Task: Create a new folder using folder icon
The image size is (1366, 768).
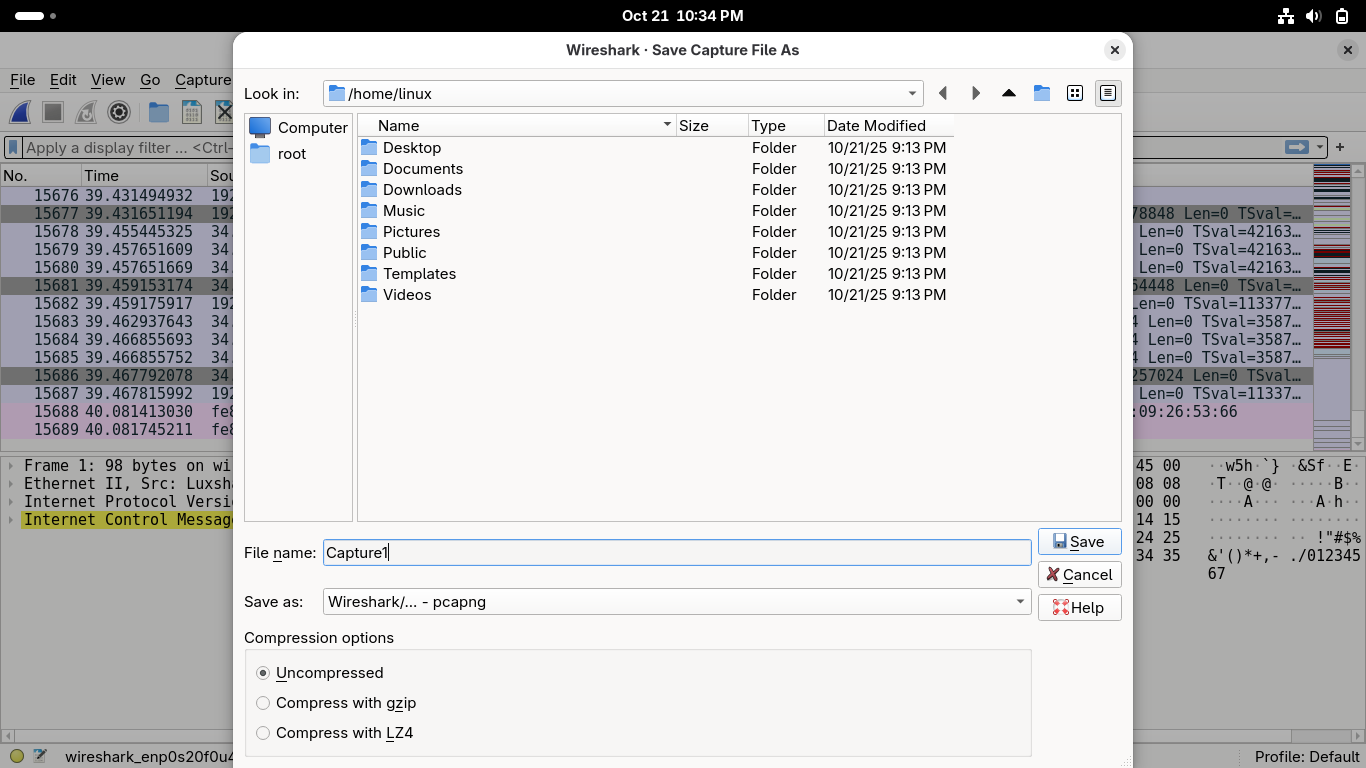Action: [1042, 93]
